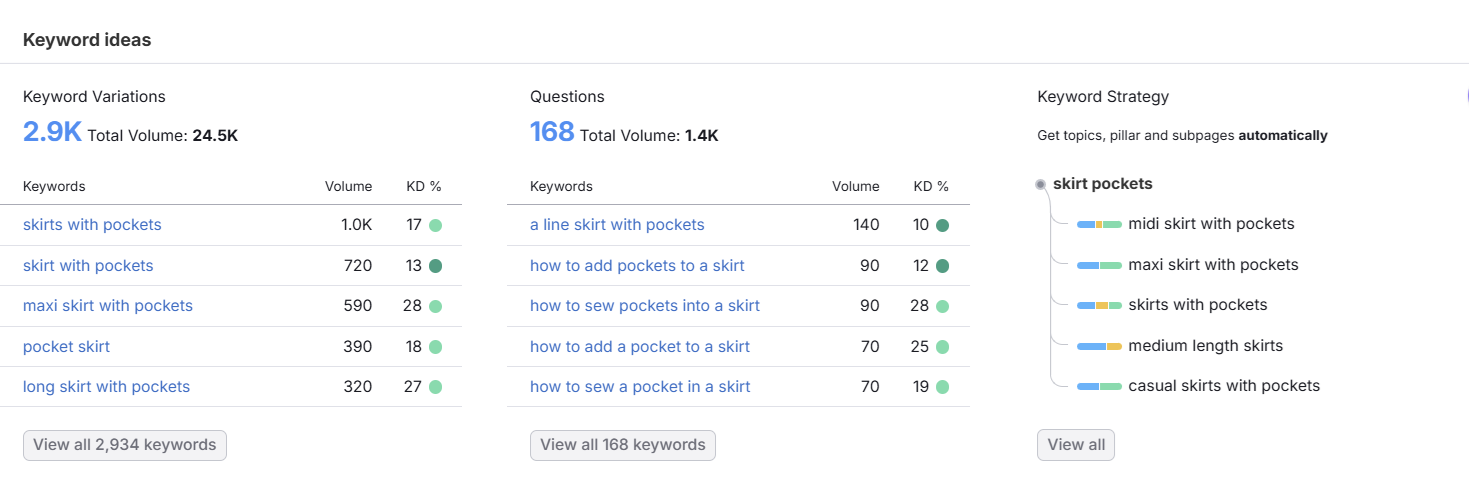The image size is (1469, 487).
Task: Click KD dot for 'skirts with pockets' variation
Action: pyautogui.click(x=435, y=225)
